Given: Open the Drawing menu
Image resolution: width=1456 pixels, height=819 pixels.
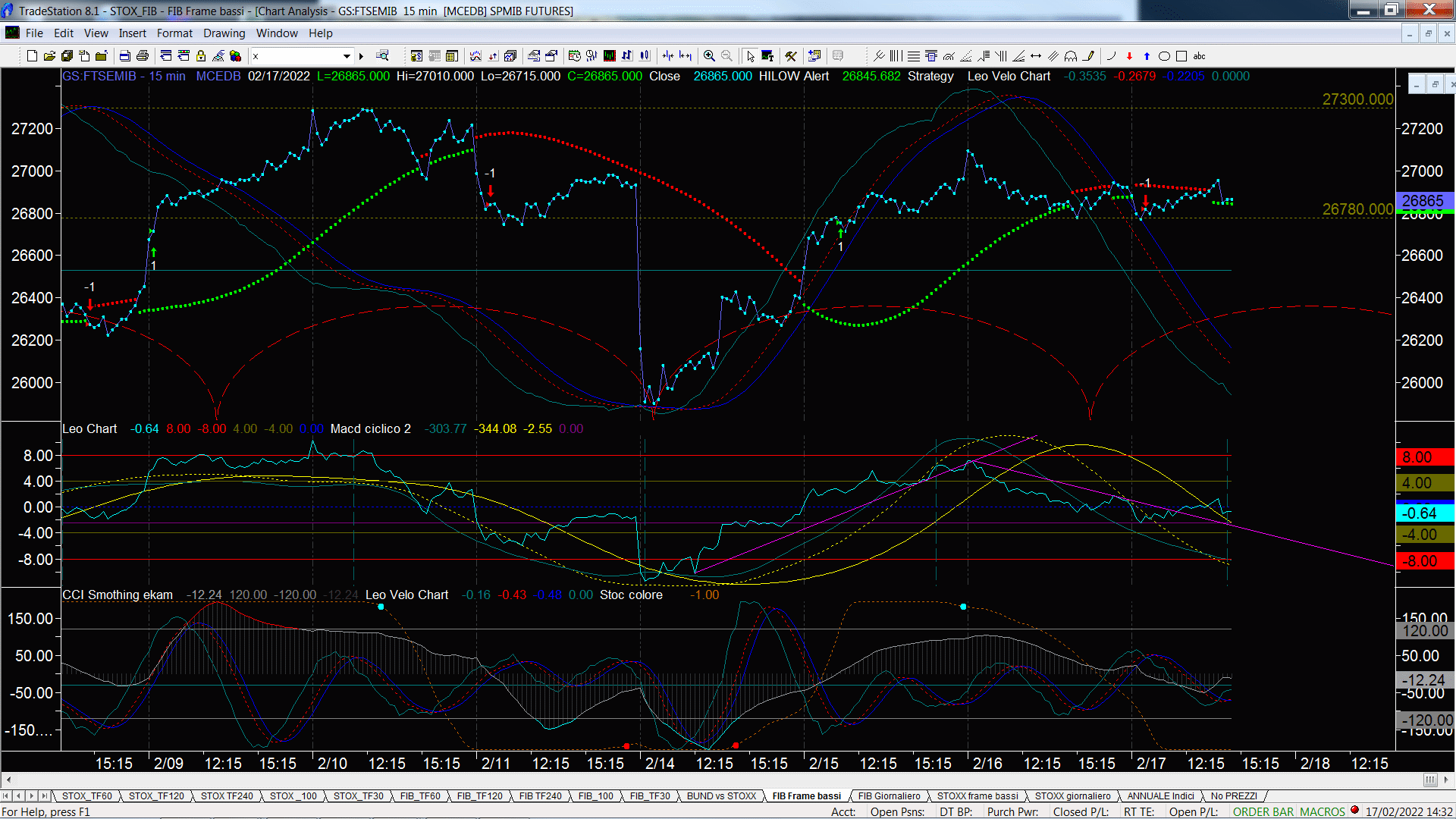Looking at the screenshot, I should pyautogui.click(x=224, y=33).
